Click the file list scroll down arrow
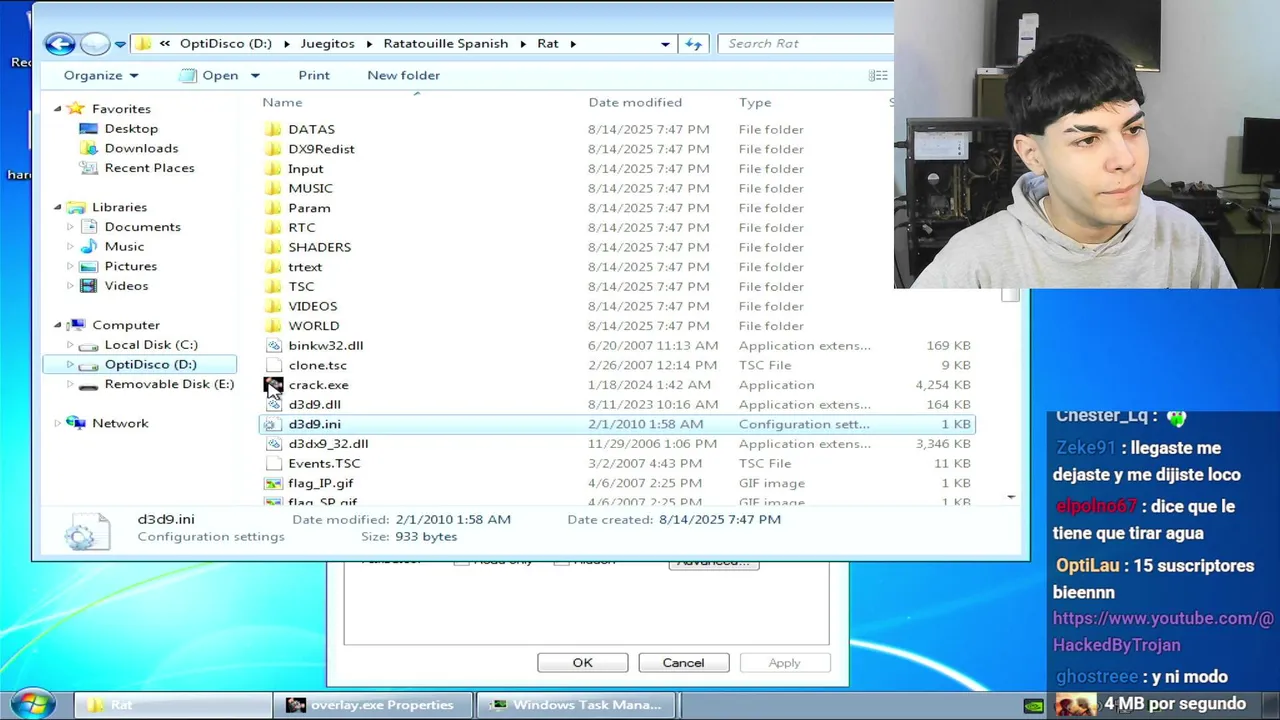The width and height of the screenshot is (1280, 720). (1010, 497)
